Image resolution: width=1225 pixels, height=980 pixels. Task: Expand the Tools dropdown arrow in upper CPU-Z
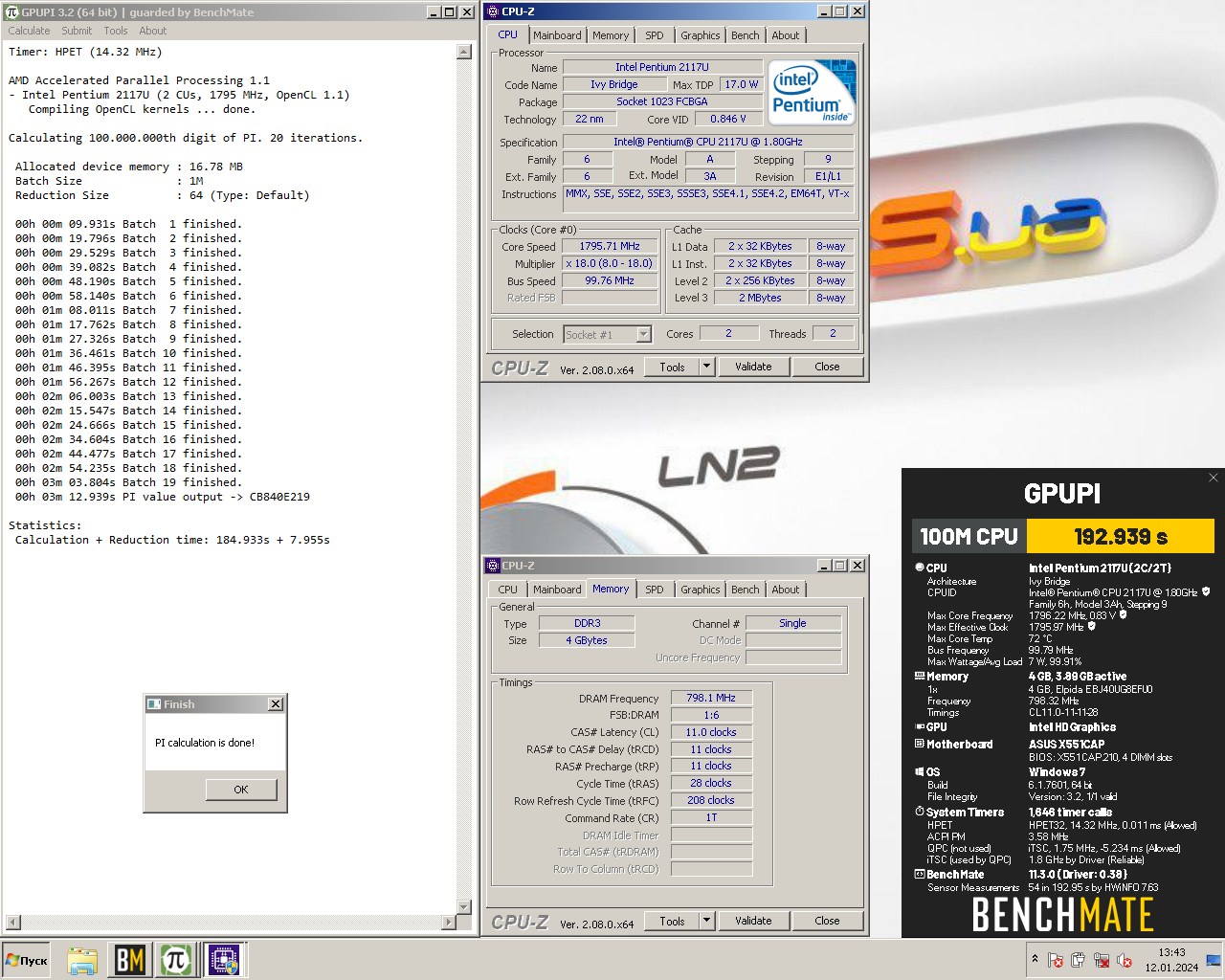(x=706, y=367)
